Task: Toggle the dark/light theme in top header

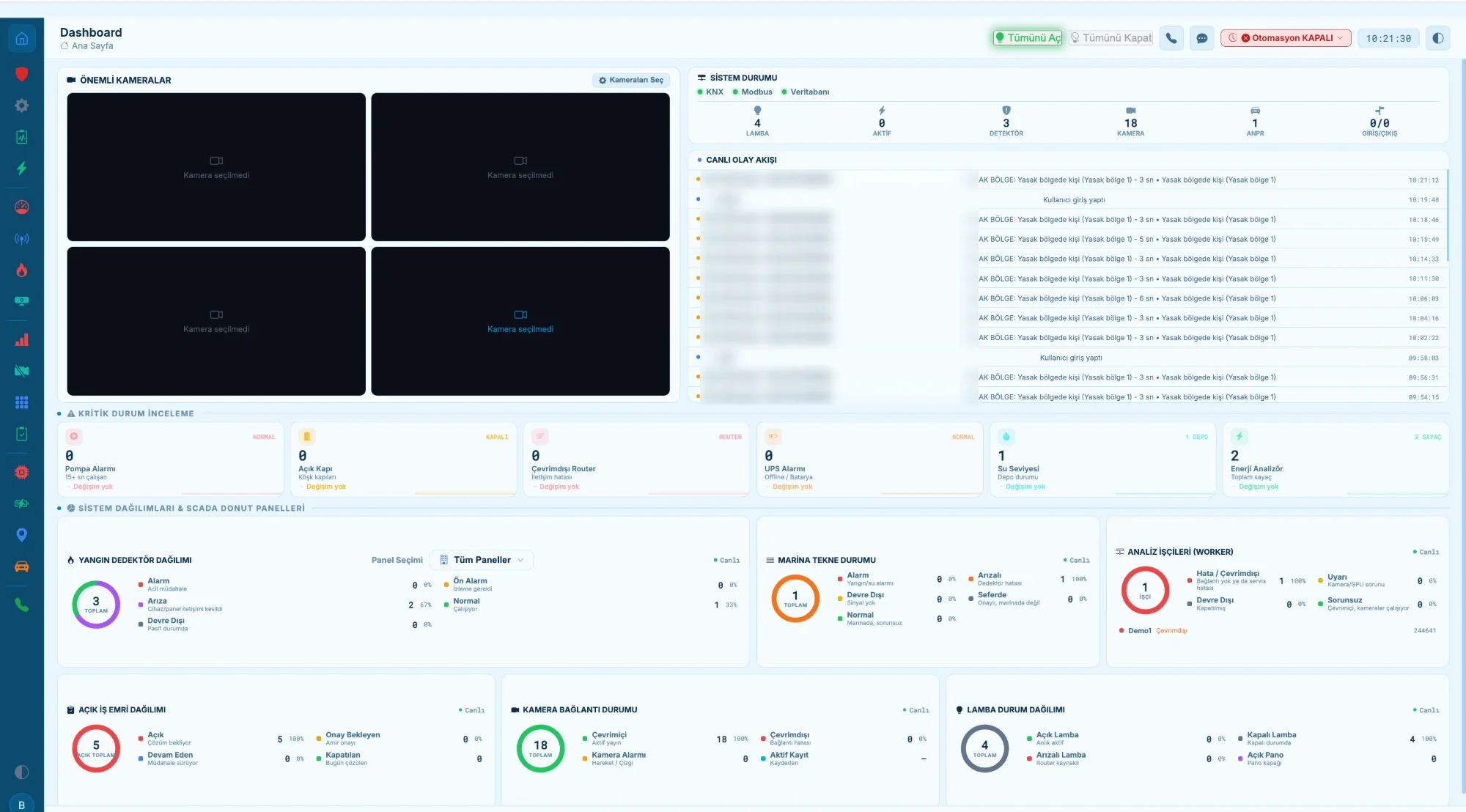Action: pyautogui.click(x=1438, y=38)
